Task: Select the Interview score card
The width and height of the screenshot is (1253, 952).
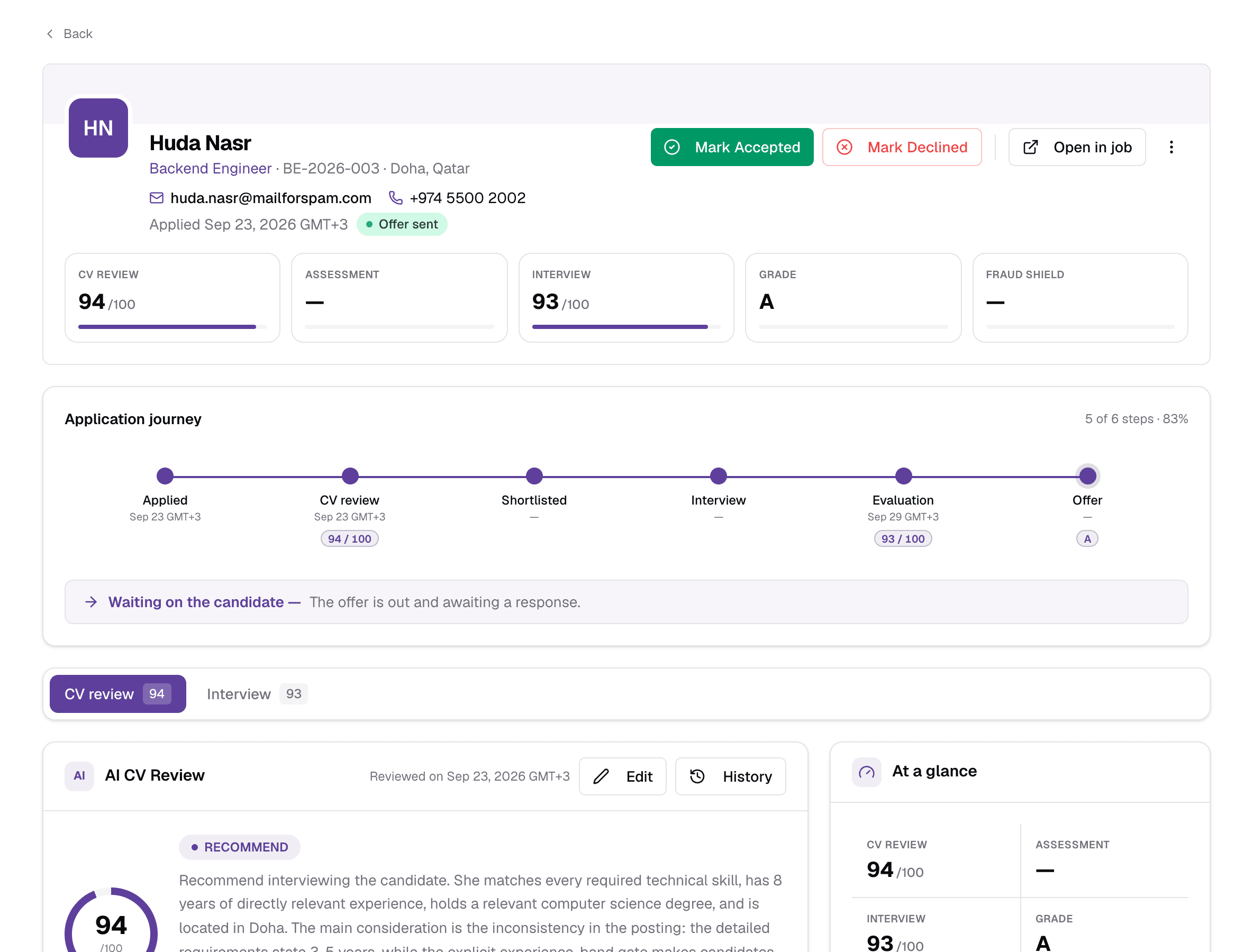Action: [x=626, y=297]
